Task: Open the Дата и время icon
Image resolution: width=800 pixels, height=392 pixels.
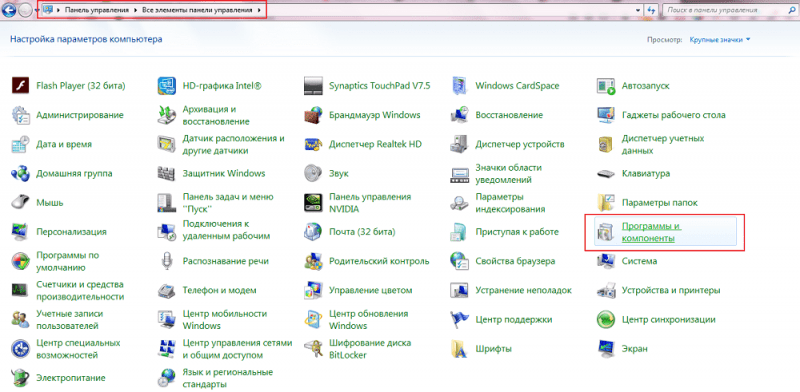Action: (x=19, y=144)
